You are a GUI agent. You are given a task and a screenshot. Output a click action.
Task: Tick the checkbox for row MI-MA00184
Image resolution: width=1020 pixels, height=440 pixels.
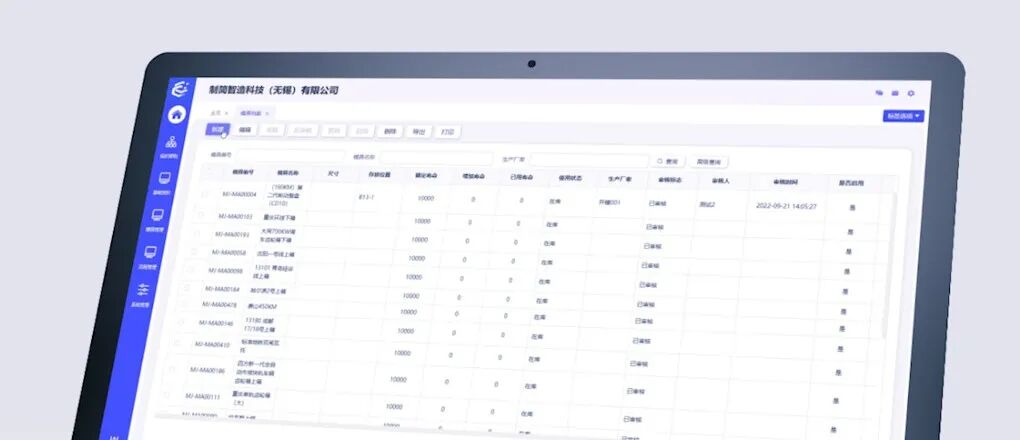coord(185,288)
